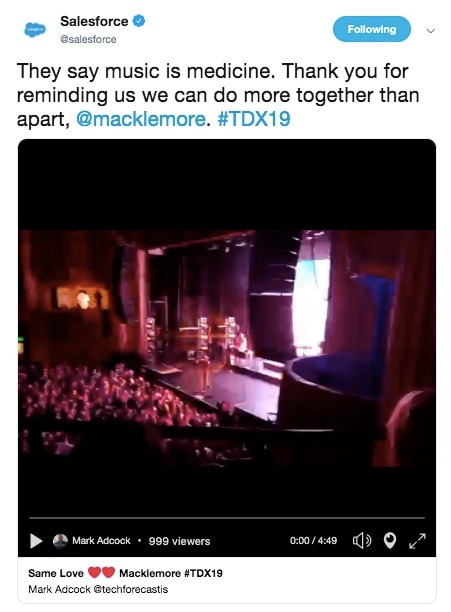Seek along the video progress bar
The image size is (451, 612).
point(227,518)
